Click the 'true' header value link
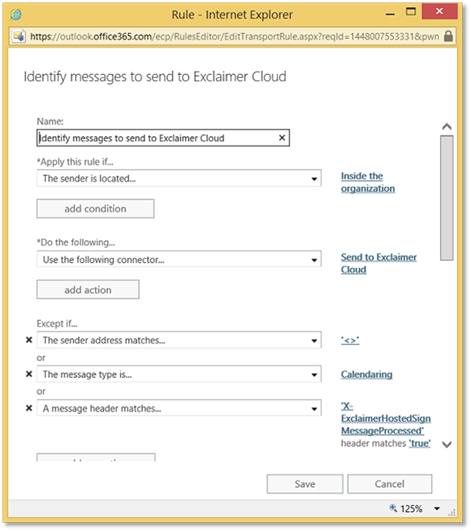 420,443
